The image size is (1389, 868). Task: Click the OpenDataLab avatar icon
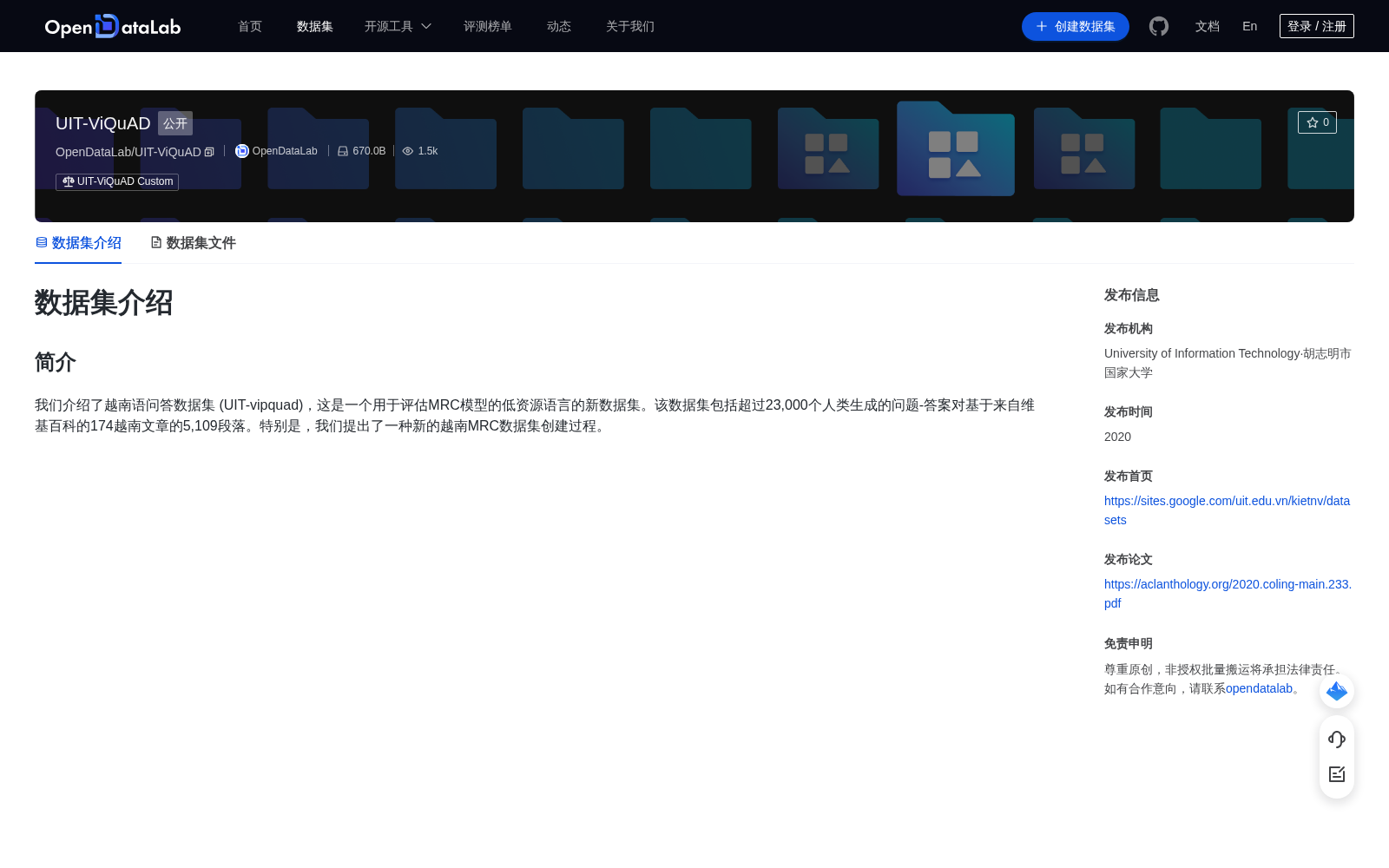pyautogui.click(x=242, y=151)
